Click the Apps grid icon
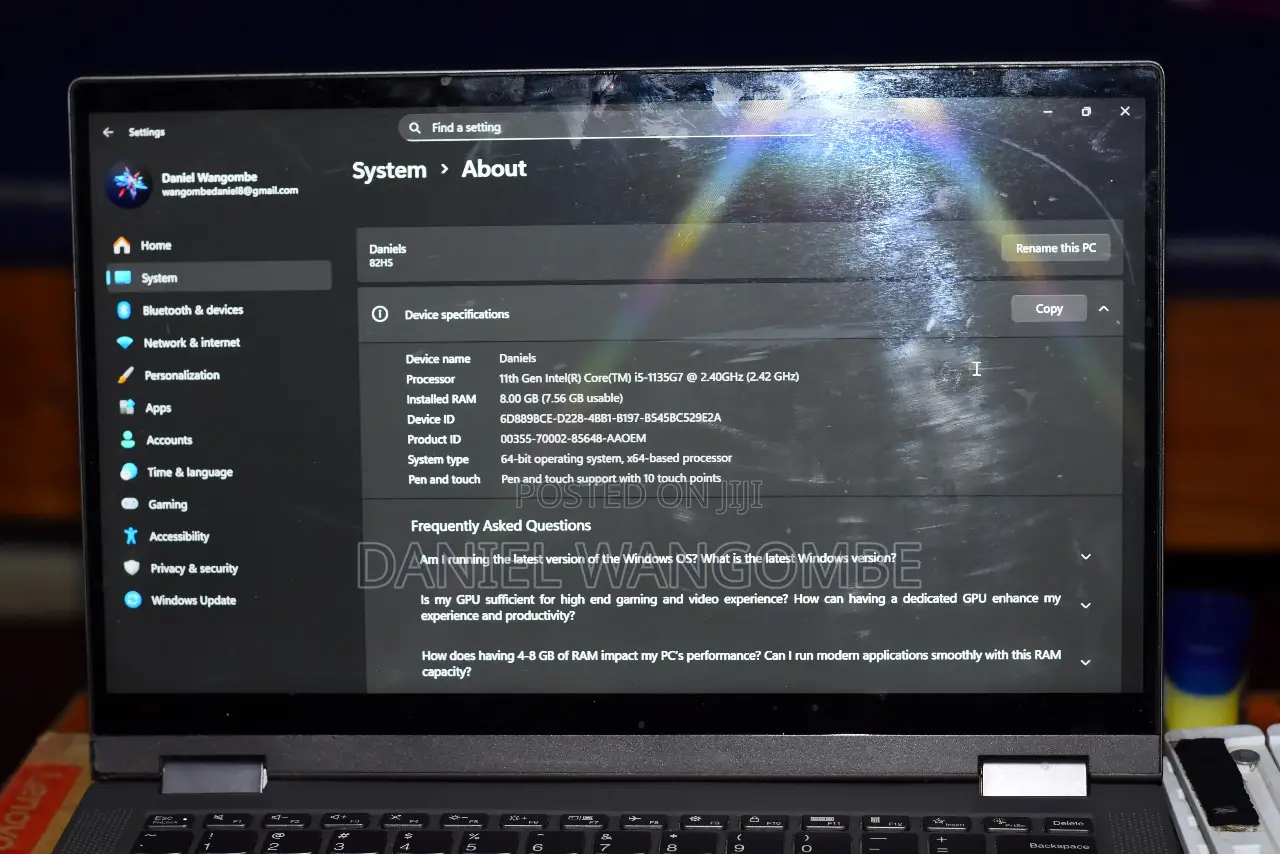Image resolution: width=1280 pixels, height=854 pixels. pyautogui.click(x=127, y=407)
